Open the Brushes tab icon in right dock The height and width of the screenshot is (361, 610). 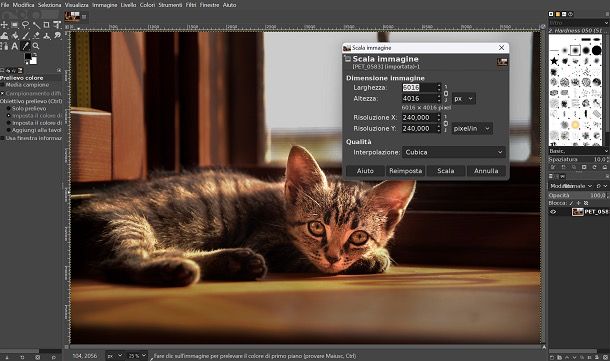(x=551, y=14)
